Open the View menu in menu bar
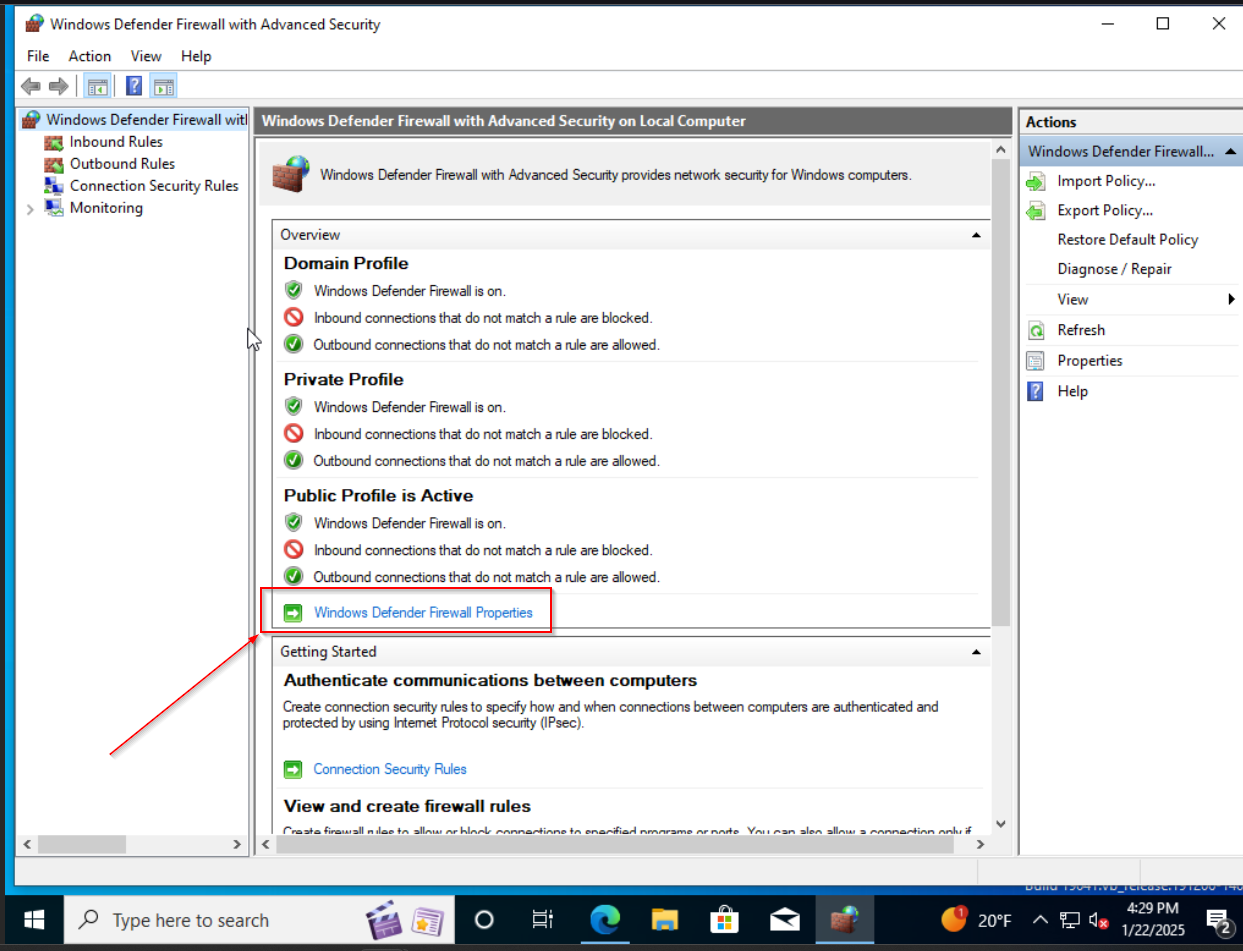Screen dimensions: 1243x951 (x=146, y=56)
